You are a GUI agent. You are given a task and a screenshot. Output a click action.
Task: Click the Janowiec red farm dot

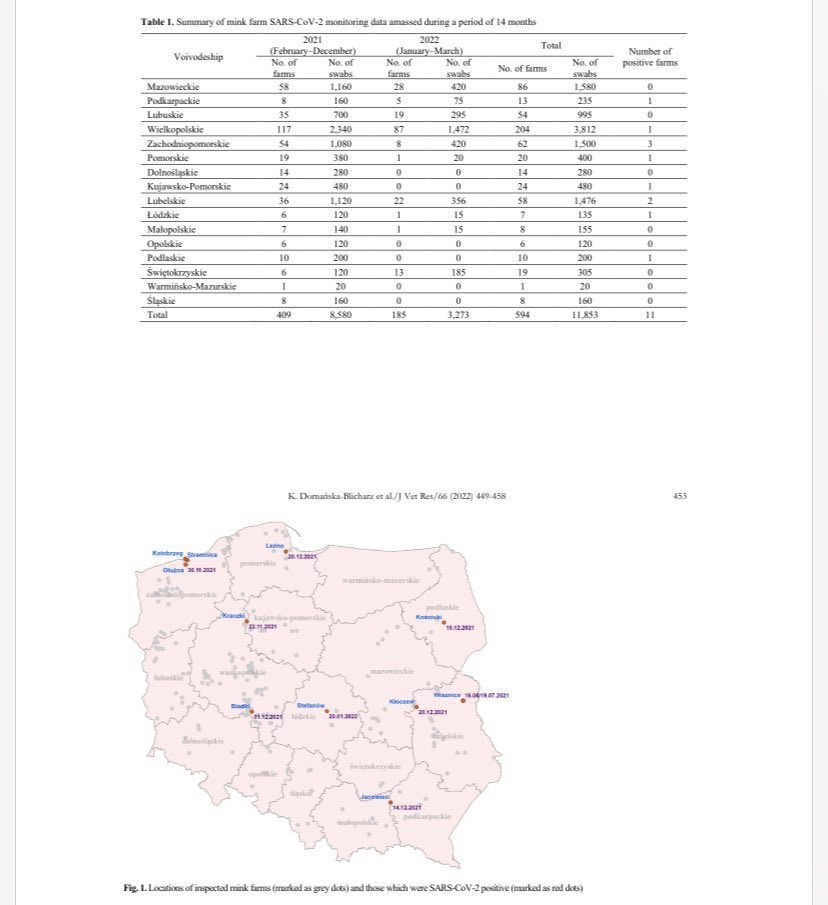coord(390,801)
